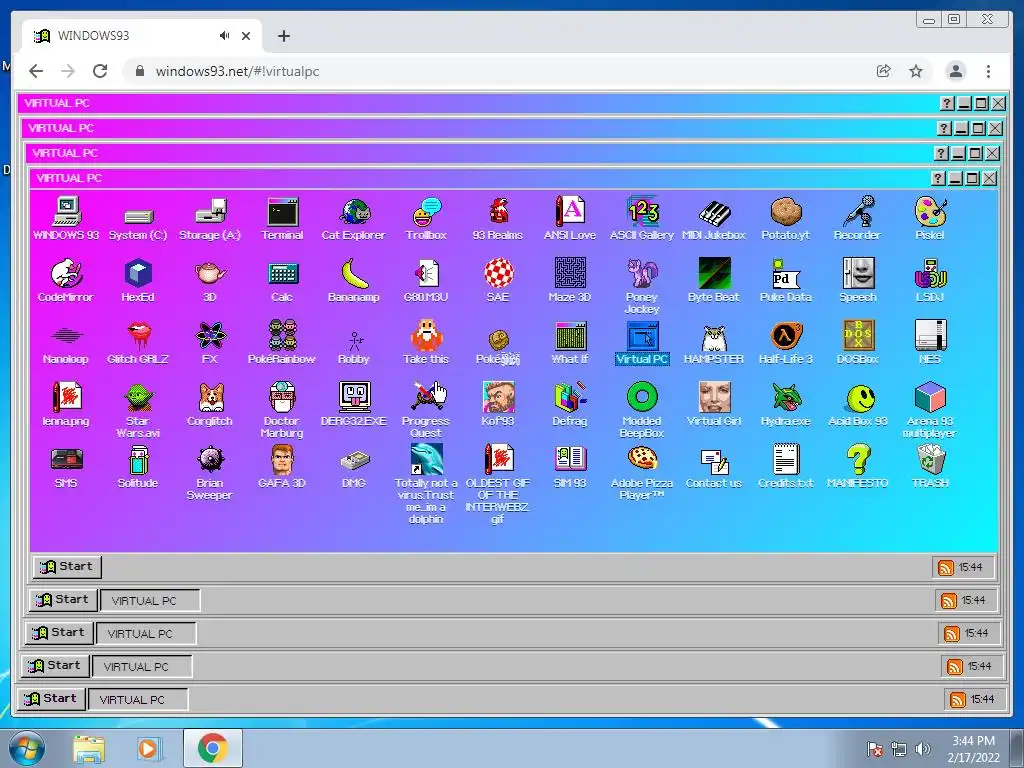Open the Chrome three-dot menu
The image size is (1024, 768).
point(988,71)
